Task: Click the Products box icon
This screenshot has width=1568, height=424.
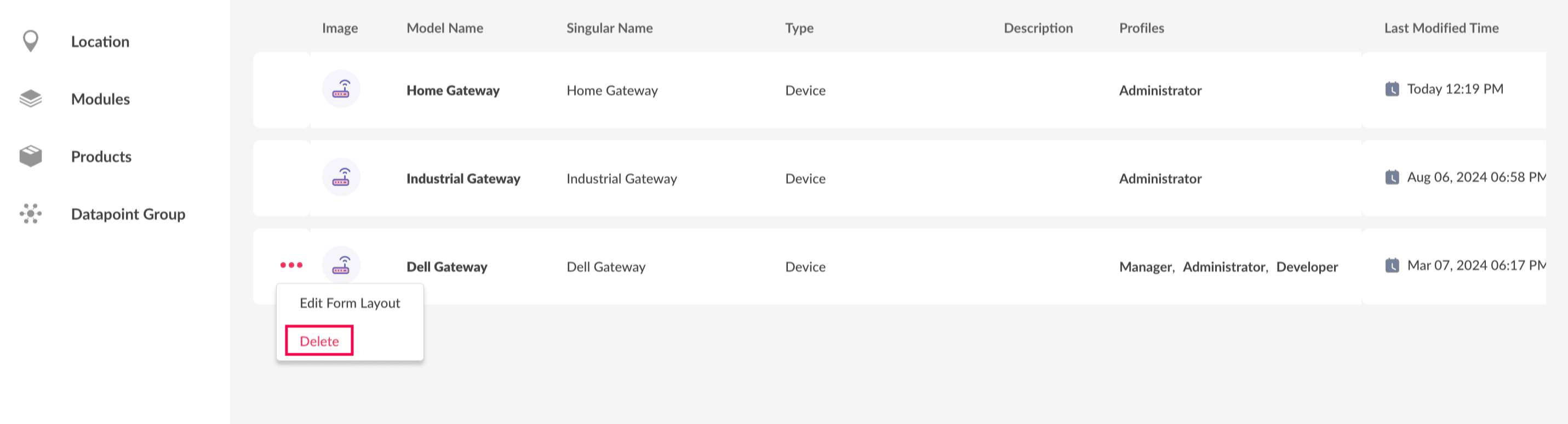Action: tap(31, 156)
